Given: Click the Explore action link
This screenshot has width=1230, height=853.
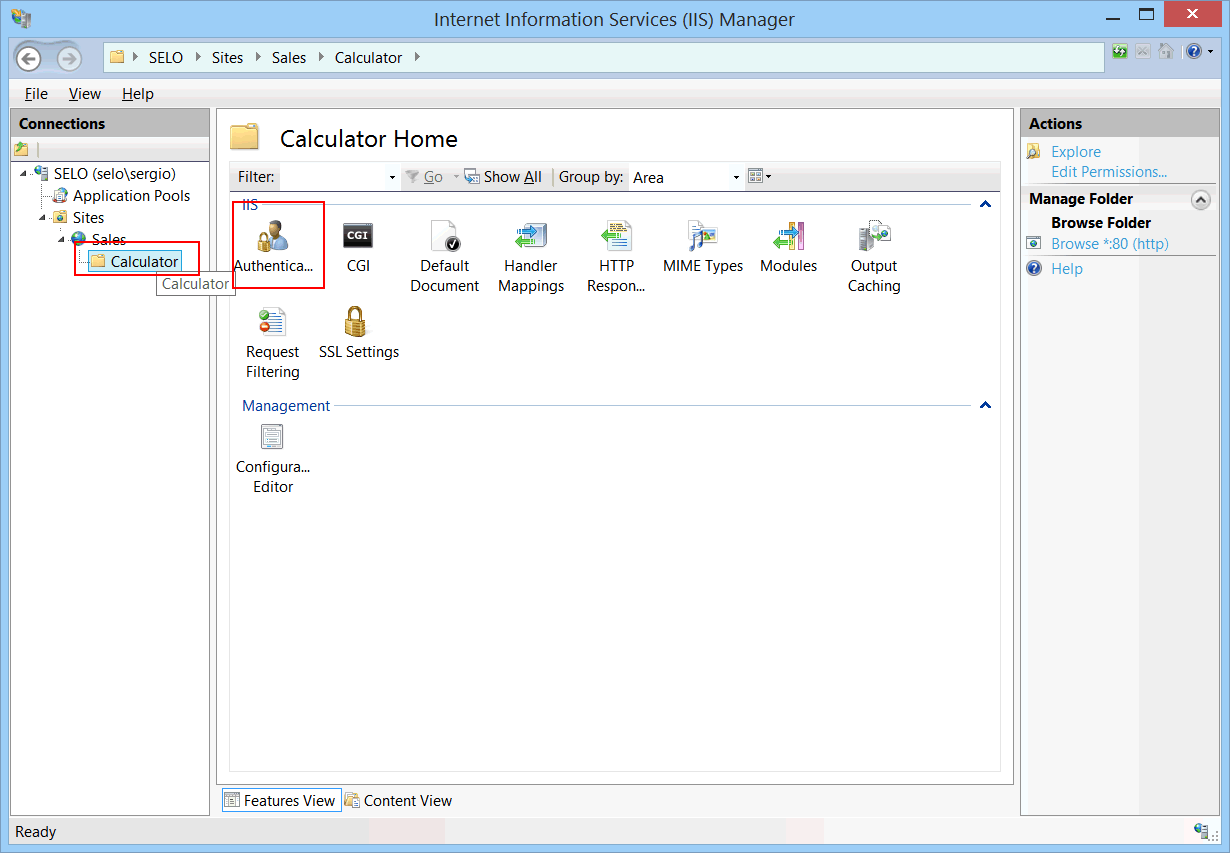Looking at the screenshot, I should pyautogui.click(x=1076, y=152).
